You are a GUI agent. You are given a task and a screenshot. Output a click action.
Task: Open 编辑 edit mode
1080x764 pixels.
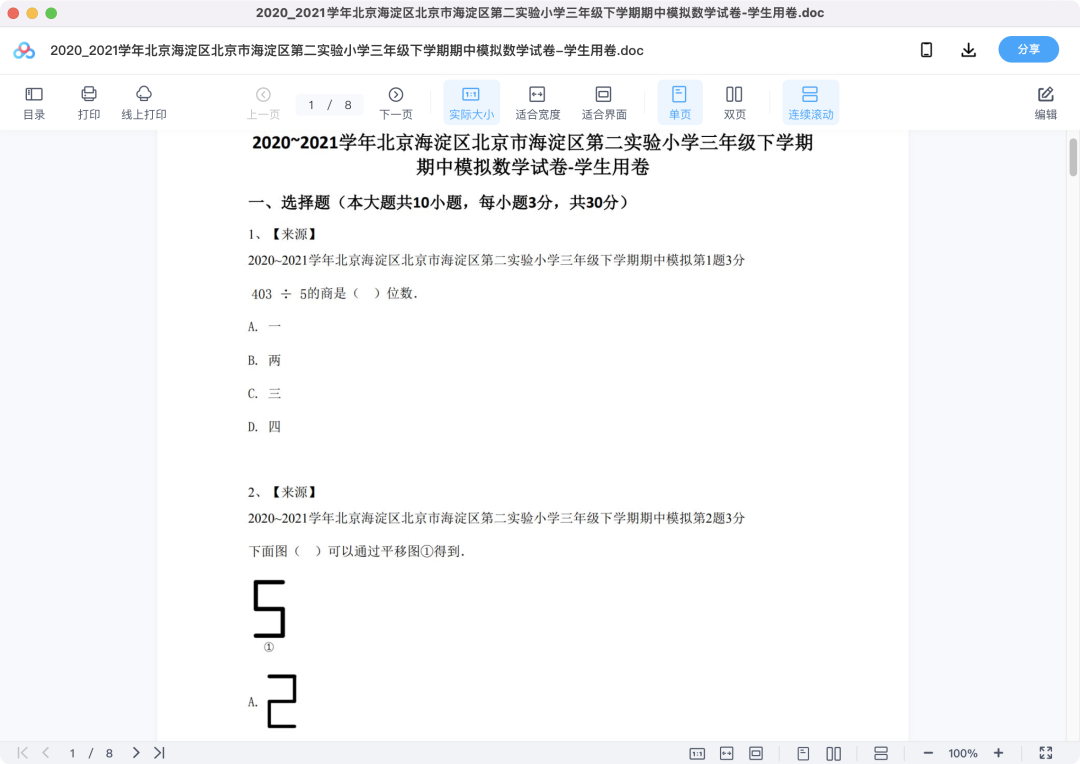(1045, 103)
